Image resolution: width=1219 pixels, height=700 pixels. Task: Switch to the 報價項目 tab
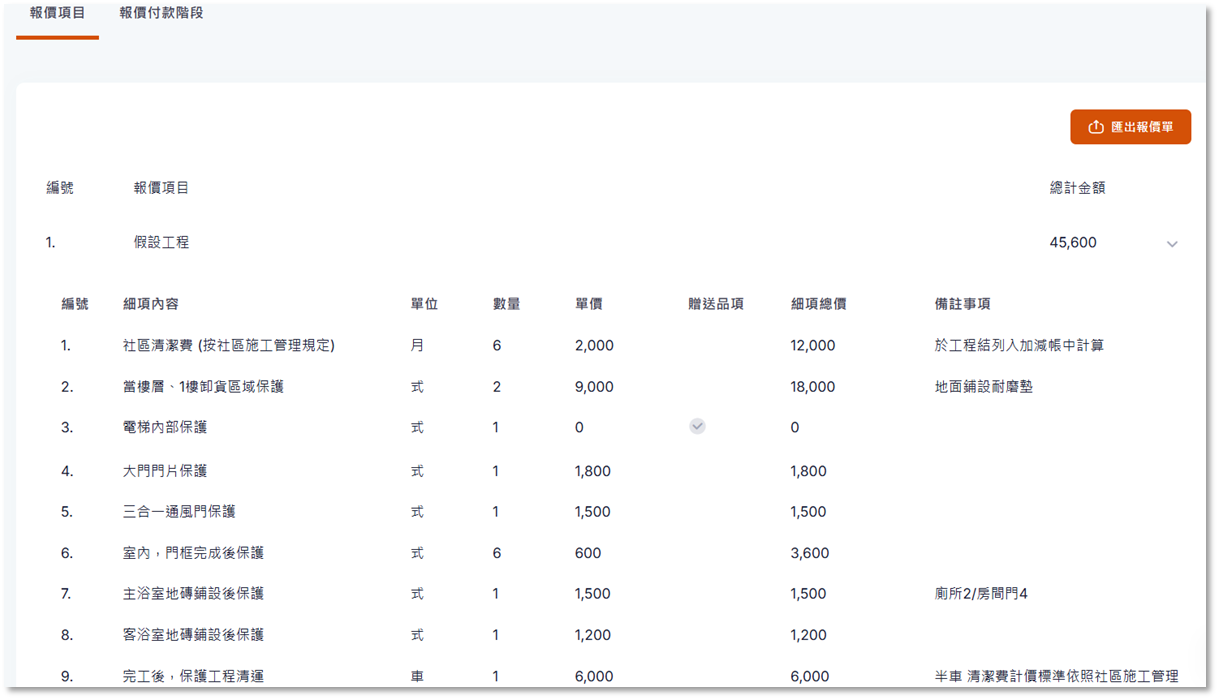coord(57,14)
